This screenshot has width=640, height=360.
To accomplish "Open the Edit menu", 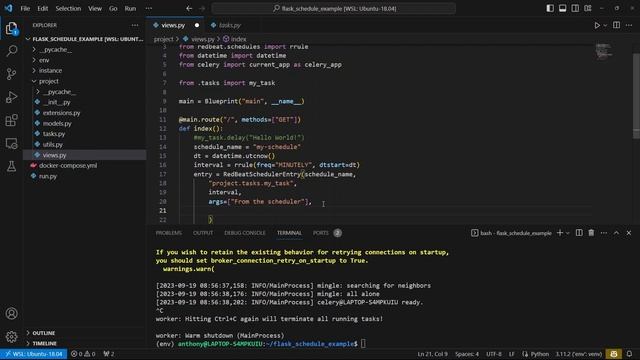I will pos(42,8).
